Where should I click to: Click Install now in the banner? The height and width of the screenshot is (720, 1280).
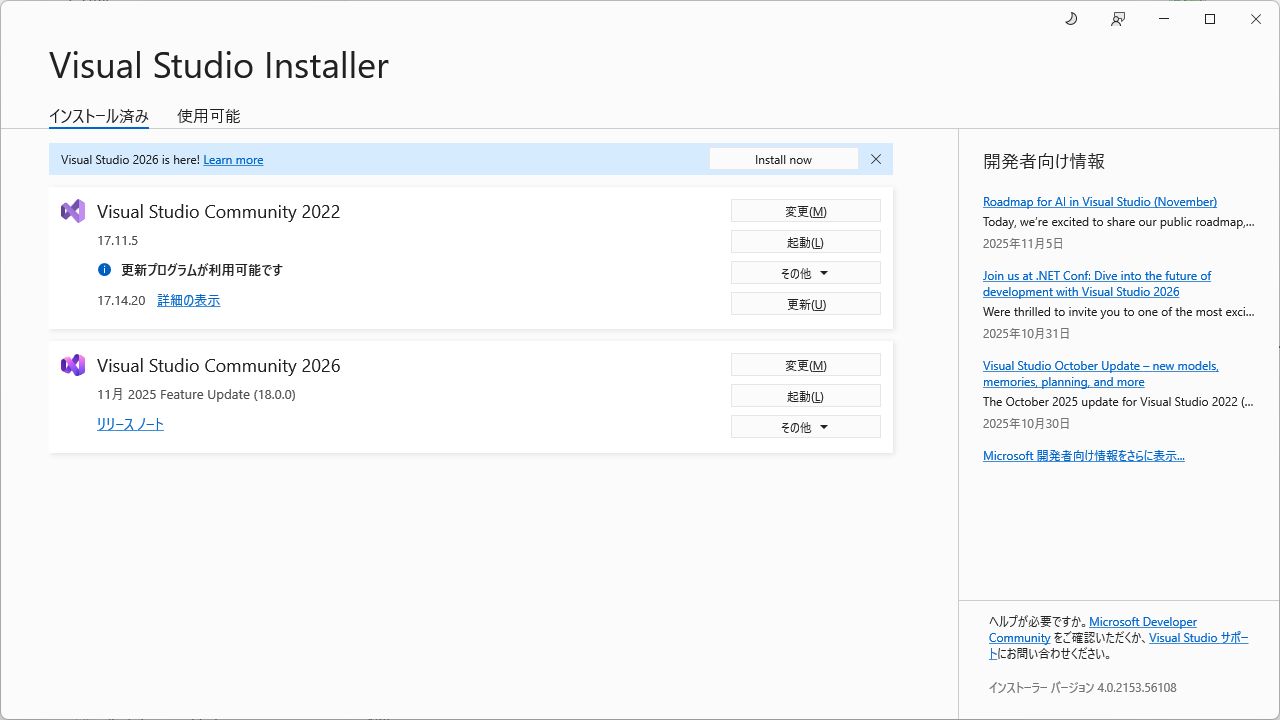783,159
